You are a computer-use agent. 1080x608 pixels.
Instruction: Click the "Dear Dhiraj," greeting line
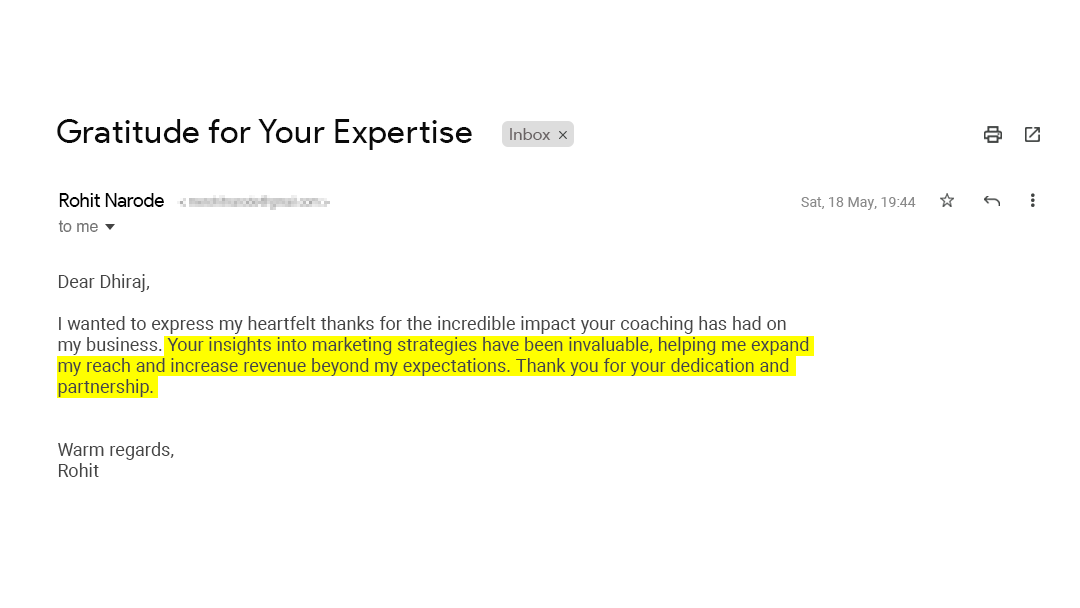(x=103, y=282)
